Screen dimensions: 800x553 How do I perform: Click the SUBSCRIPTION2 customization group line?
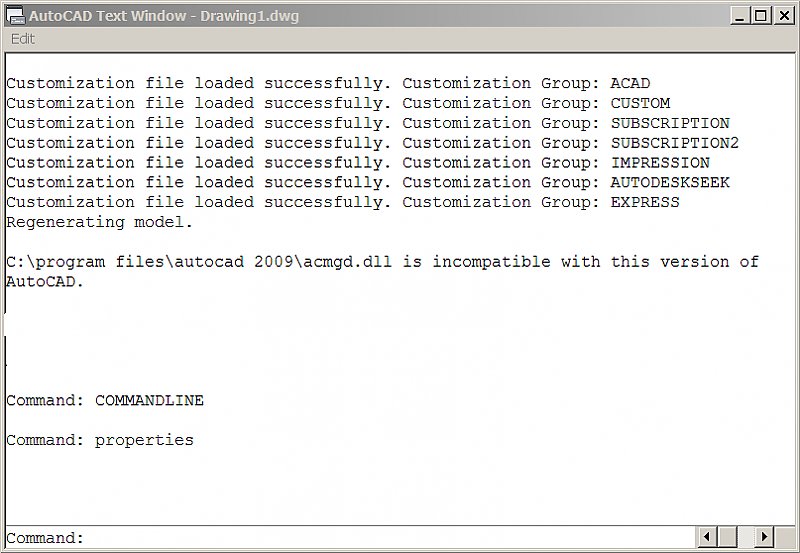(x=372, y=143)
